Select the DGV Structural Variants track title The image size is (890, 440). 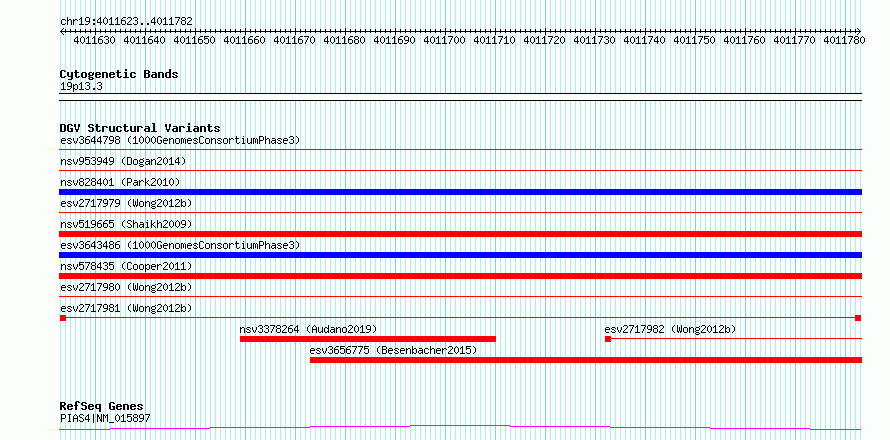coord(140,128)
